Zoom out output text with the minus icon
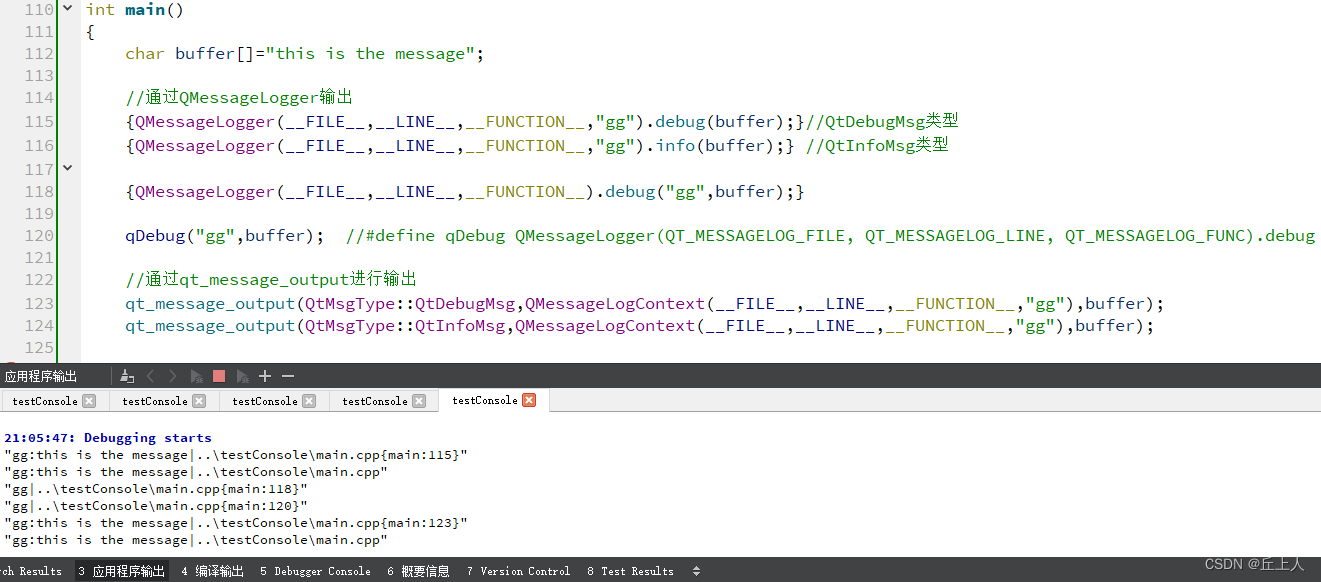1321x582 pixels. click(287, 375)
